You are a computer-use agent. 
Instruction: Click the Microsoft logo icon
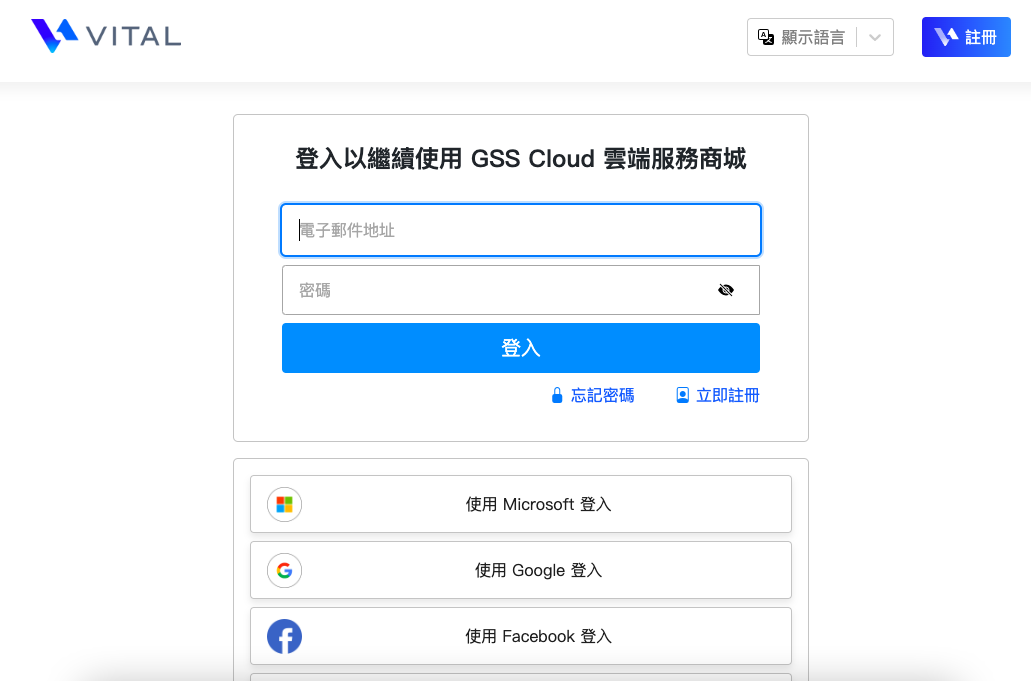coord(284,504)
